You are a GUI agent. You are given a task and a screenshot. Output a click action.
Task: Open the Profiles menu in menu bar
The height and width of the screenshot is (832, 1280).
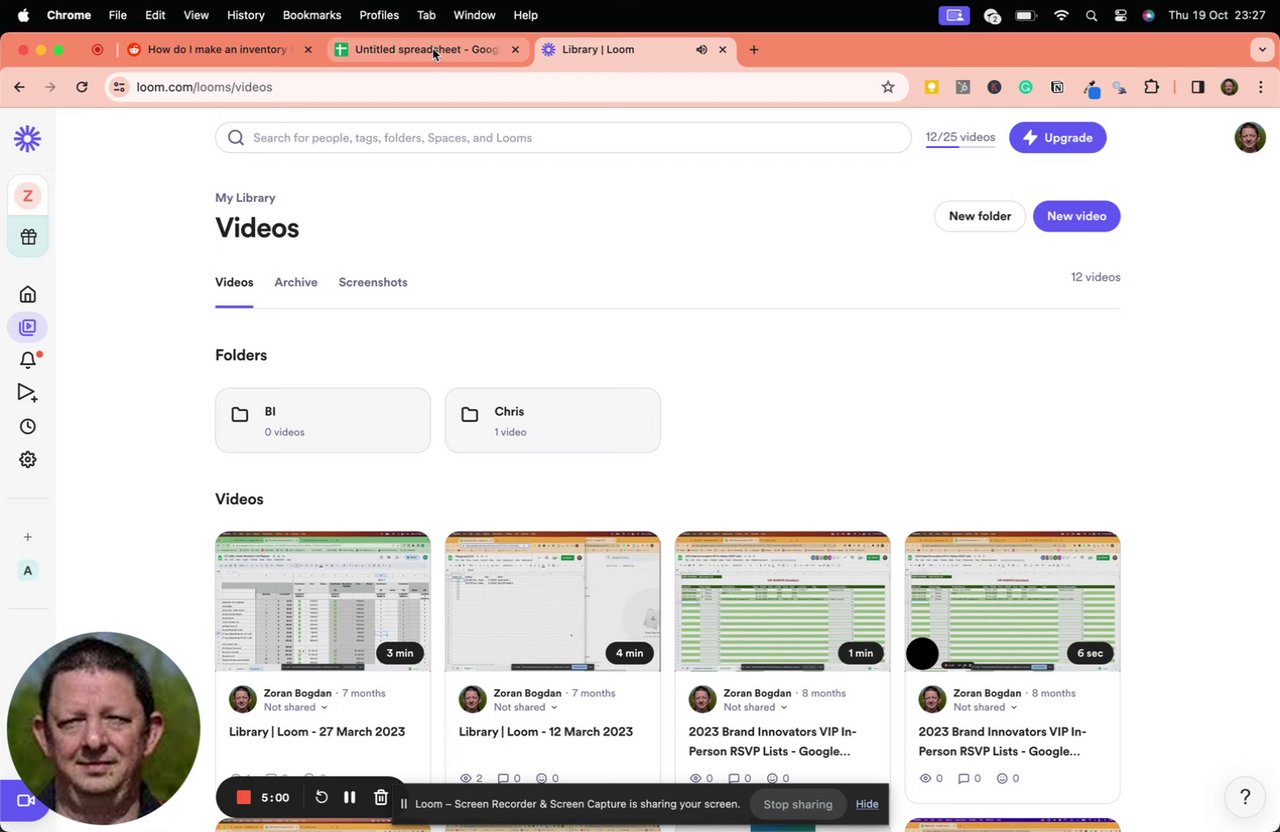coord(379,15)
